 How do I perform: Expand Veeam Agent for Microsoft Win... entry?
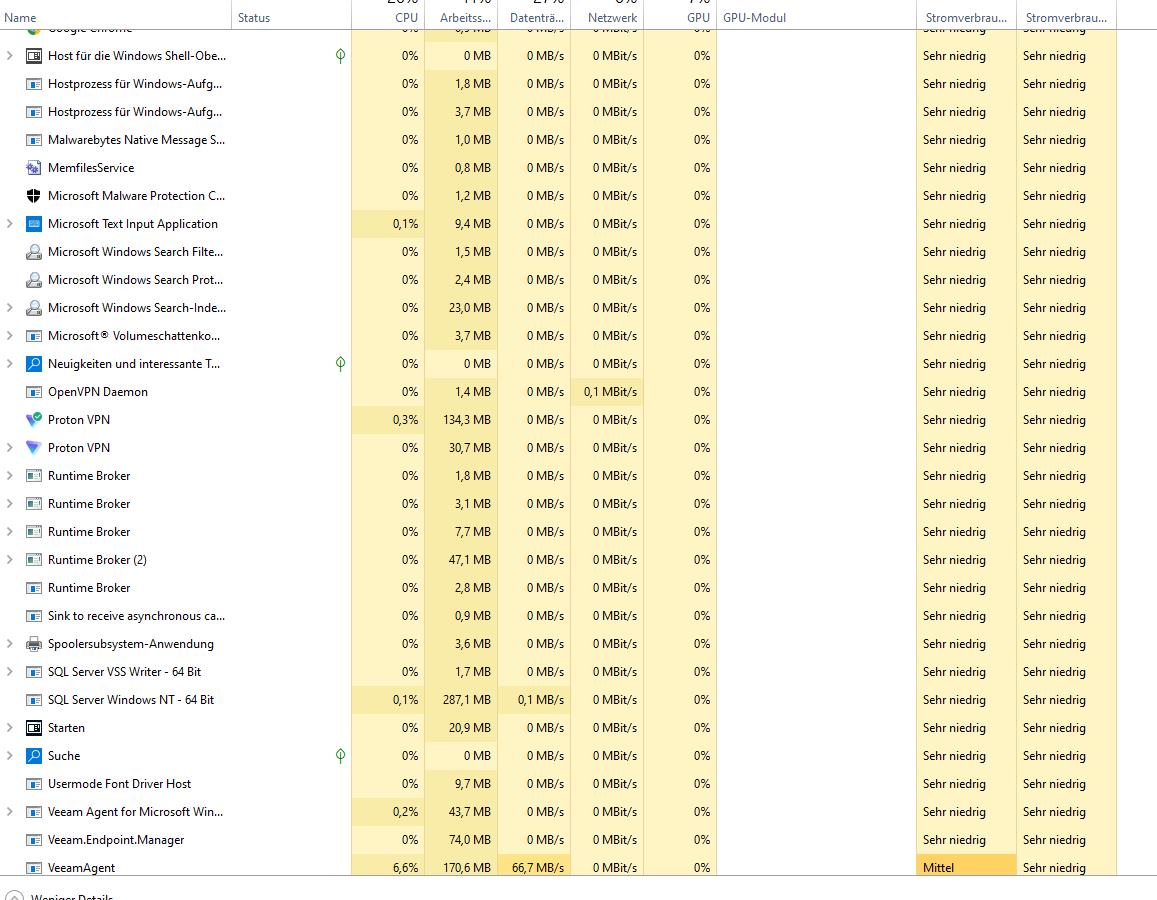click(10, 812)
